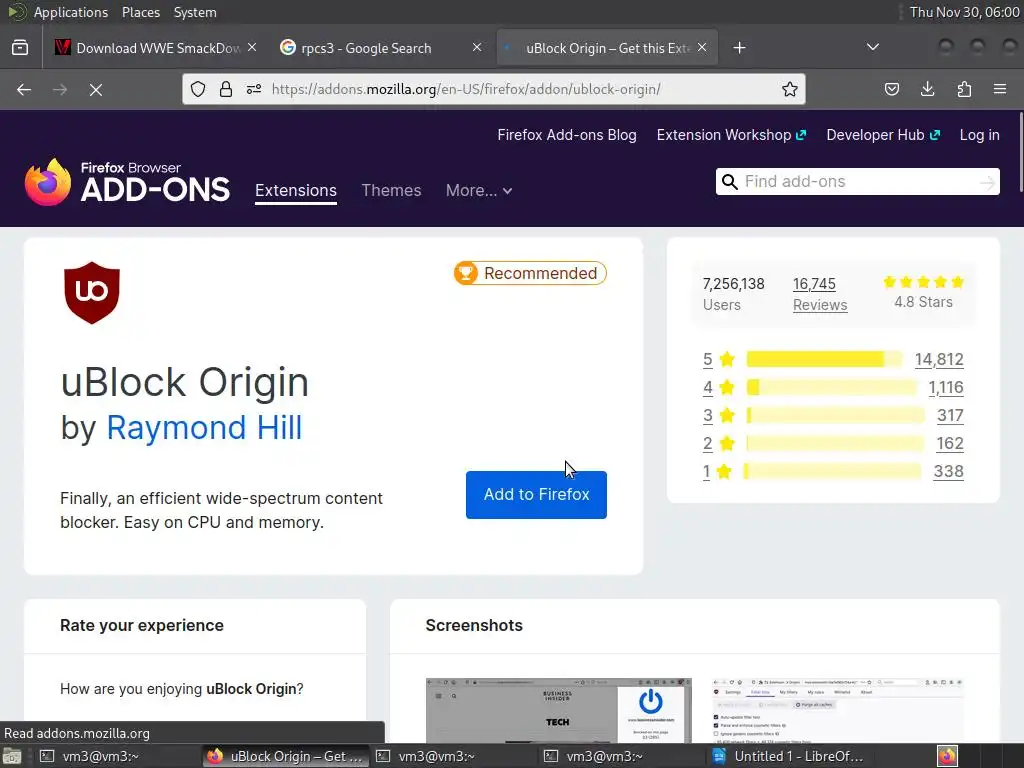Viewport: 1024px width, 768px height.
Task: Select the Extensions navigation item
Action: (296, 191)
